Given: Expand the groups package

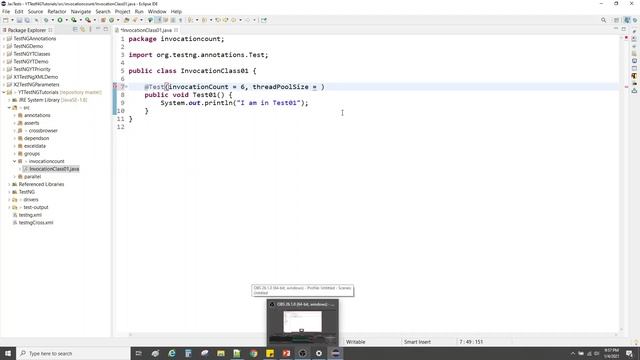Looking at the screenshot, I should coord(14,154).
